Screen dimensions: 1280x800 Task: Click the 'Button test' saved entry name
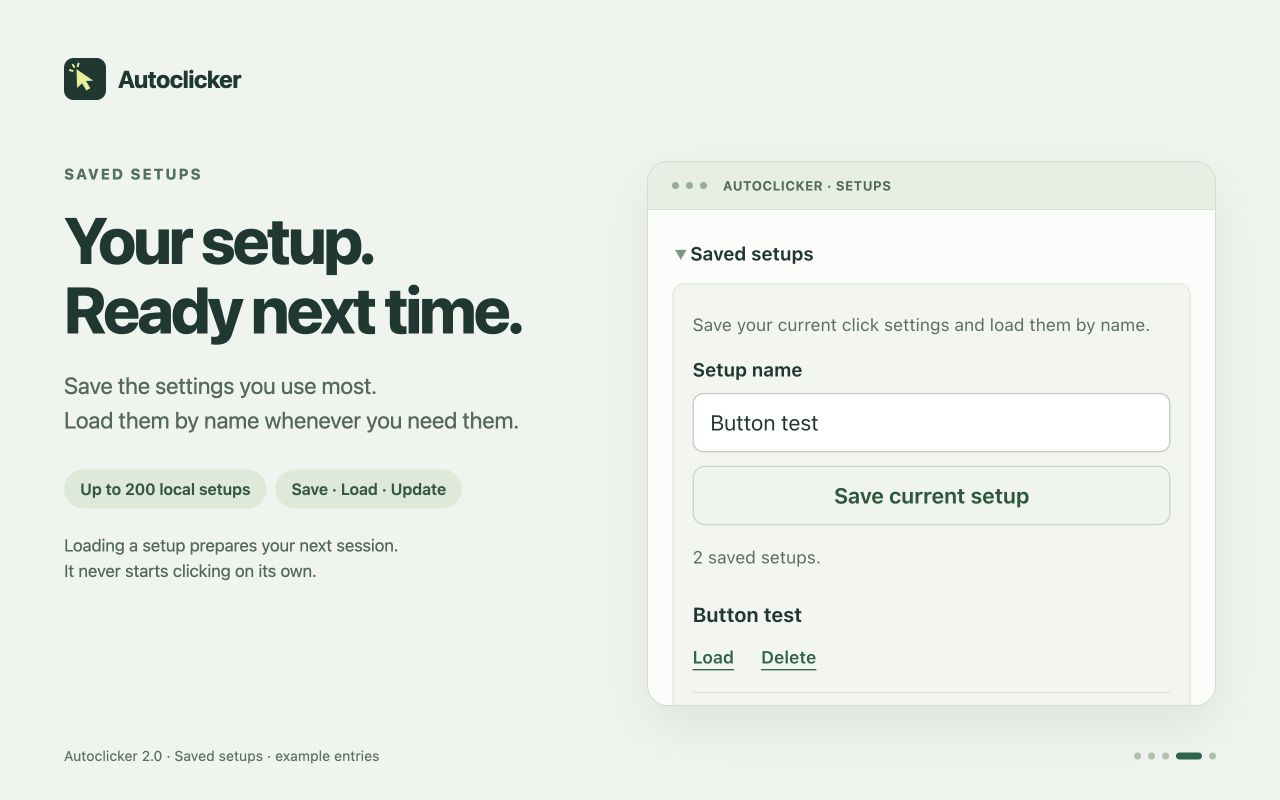(x=747, y=615)
